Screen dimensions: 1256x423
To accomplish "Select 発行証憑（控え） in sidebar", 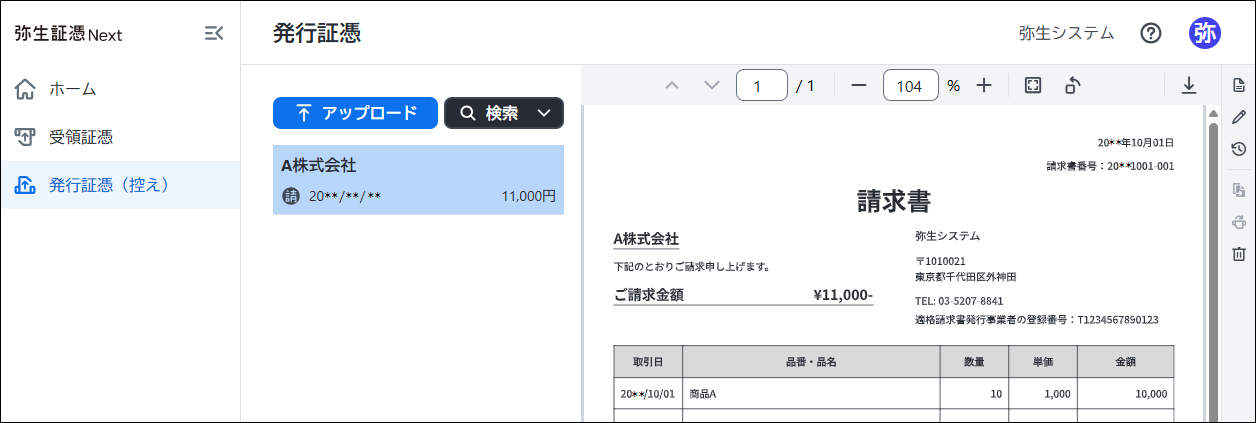I will coord(120,185).
